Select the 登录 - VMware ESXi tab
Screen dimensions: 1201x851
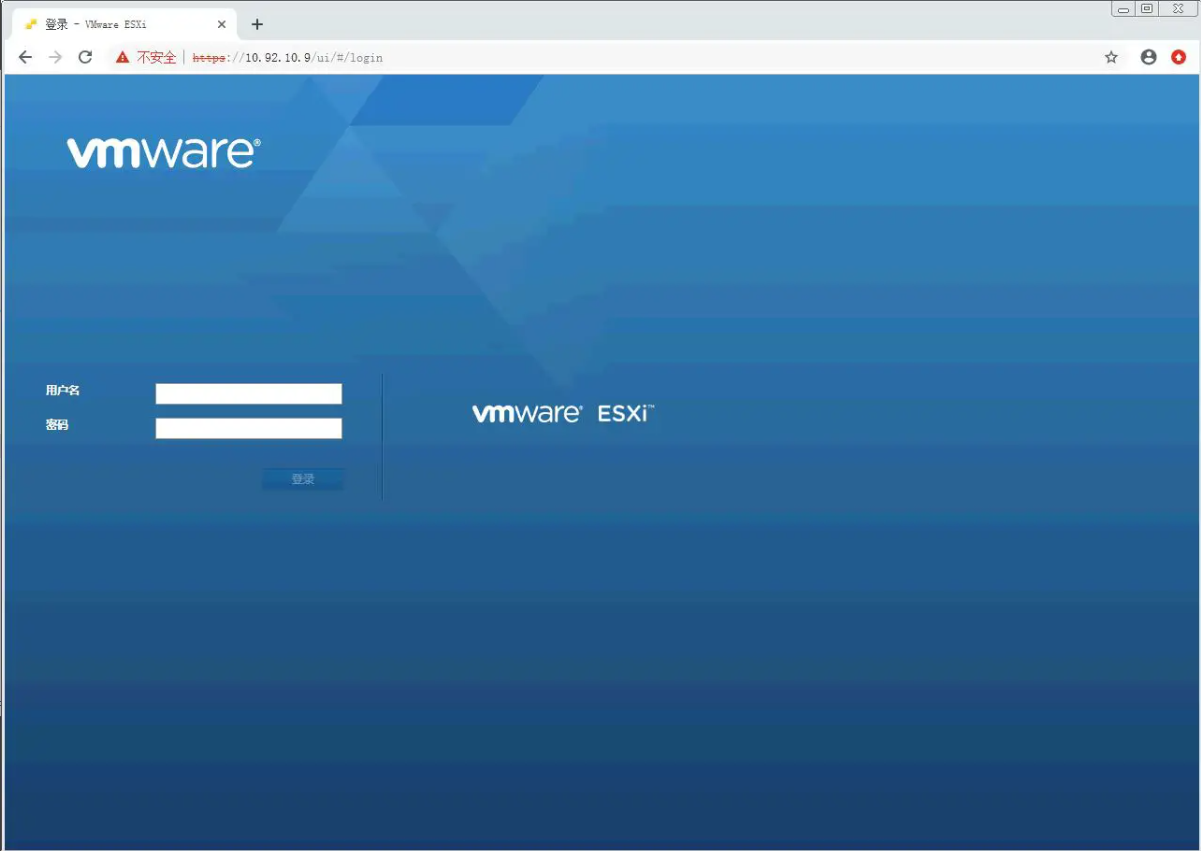click(x=123, y=24)
